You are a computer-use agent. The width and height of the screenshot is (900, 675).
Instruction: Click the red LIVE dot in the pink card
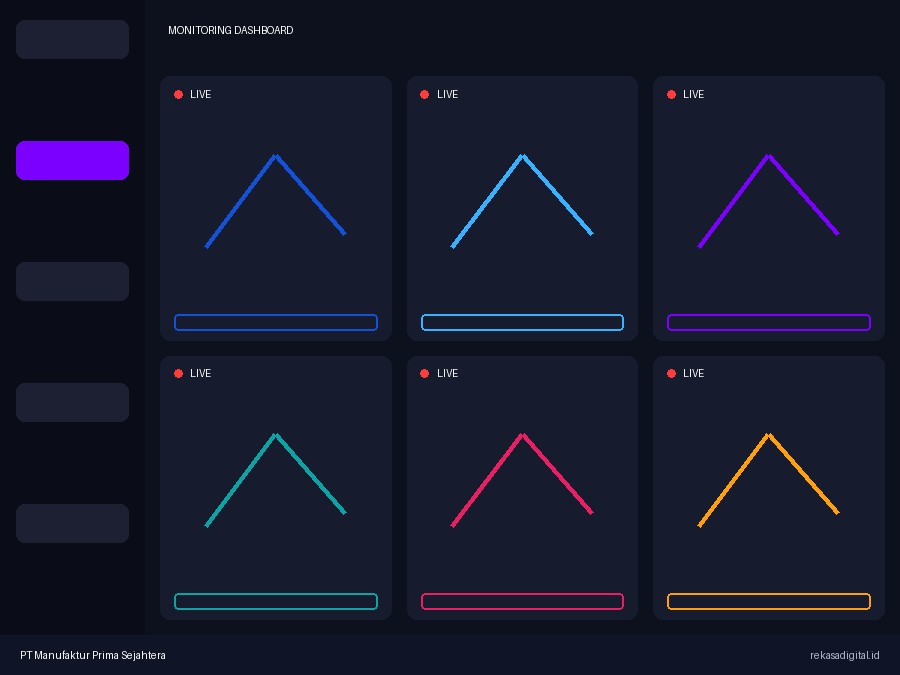pyautogui.click(x=425, y=374)
